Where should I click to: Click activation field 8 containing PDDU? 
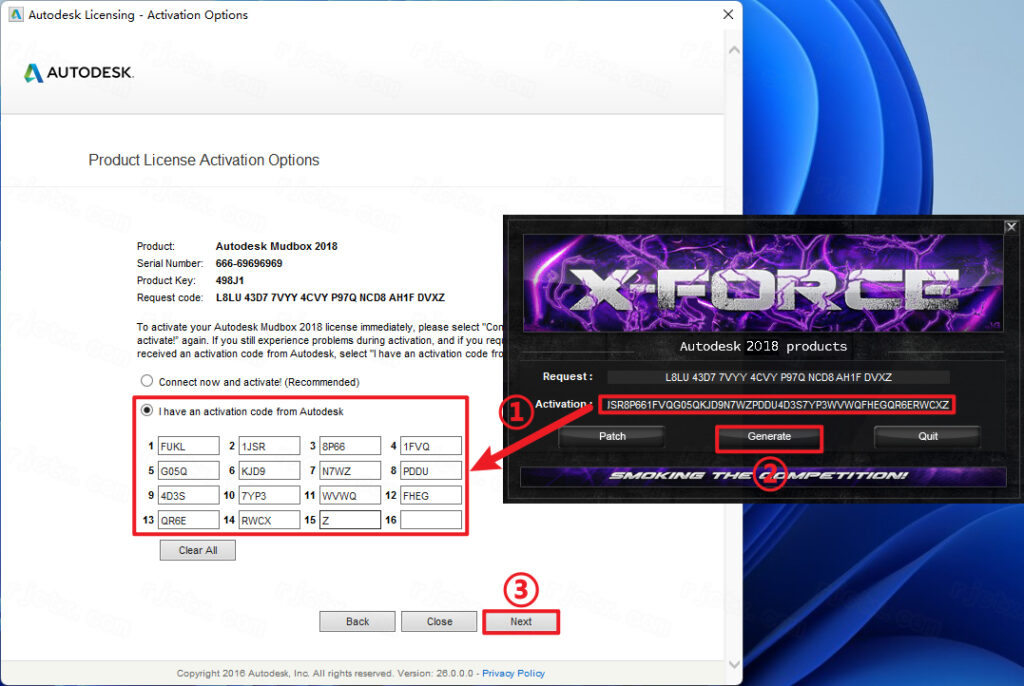(x=431, y=470)
